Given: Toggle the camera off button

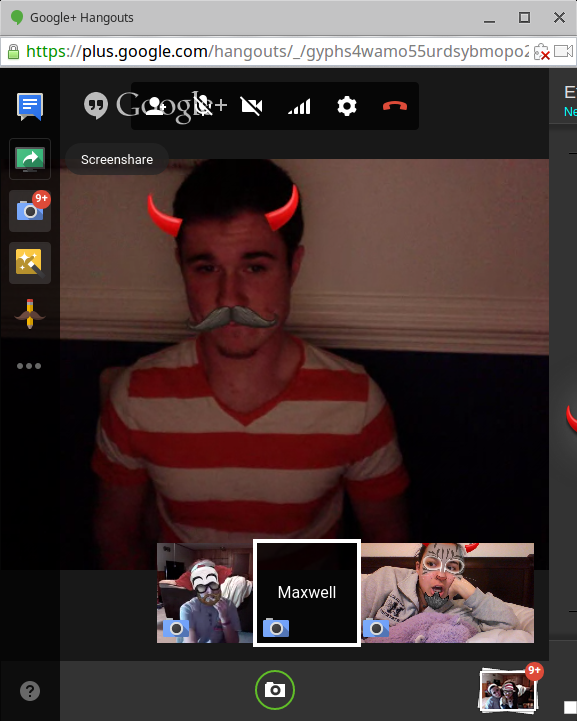Looking at the screenshot, I should click(x=251, y=106).
